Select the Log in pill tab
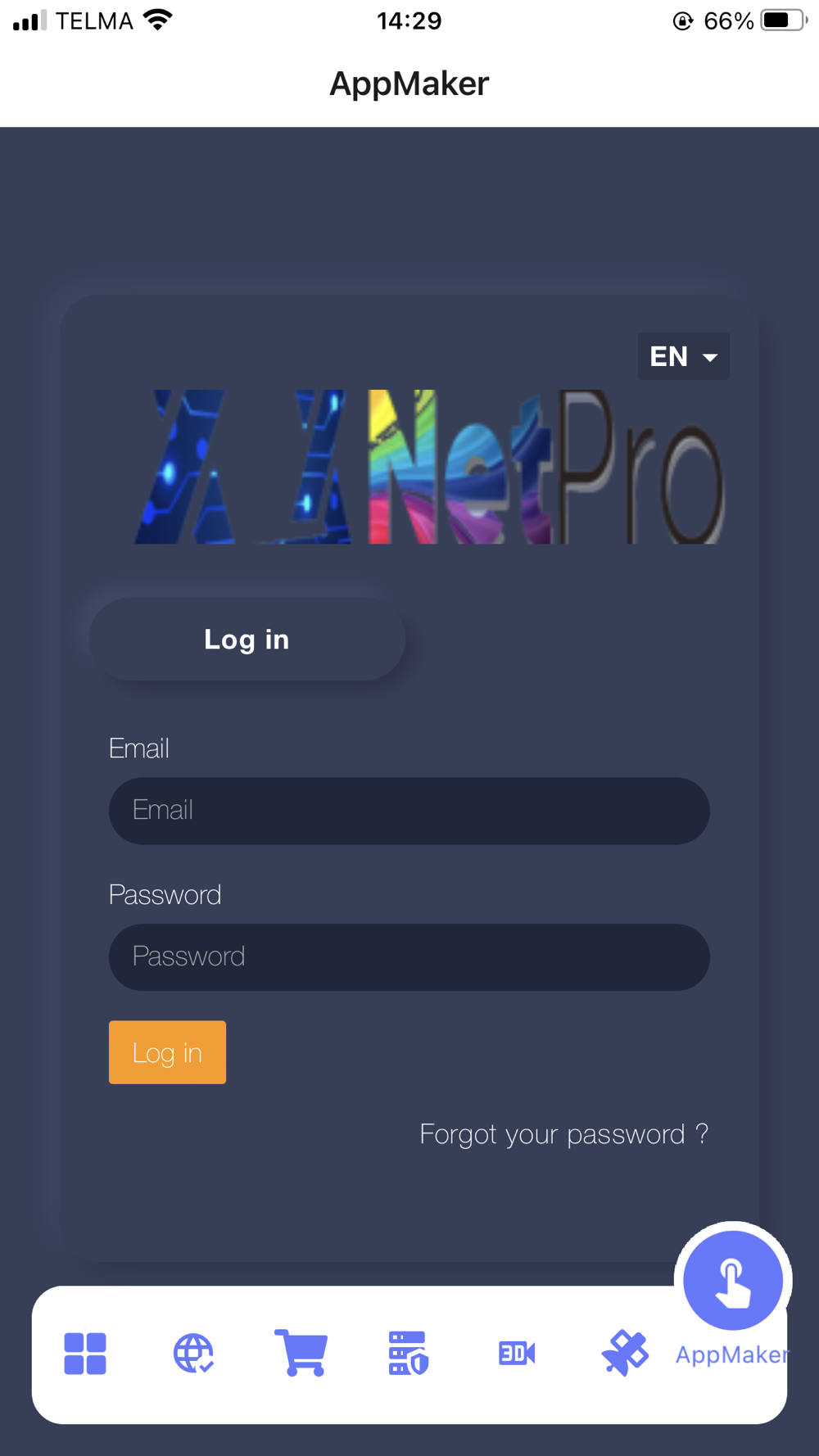This screenshot has height=1456, width=819. click(247, 639)
